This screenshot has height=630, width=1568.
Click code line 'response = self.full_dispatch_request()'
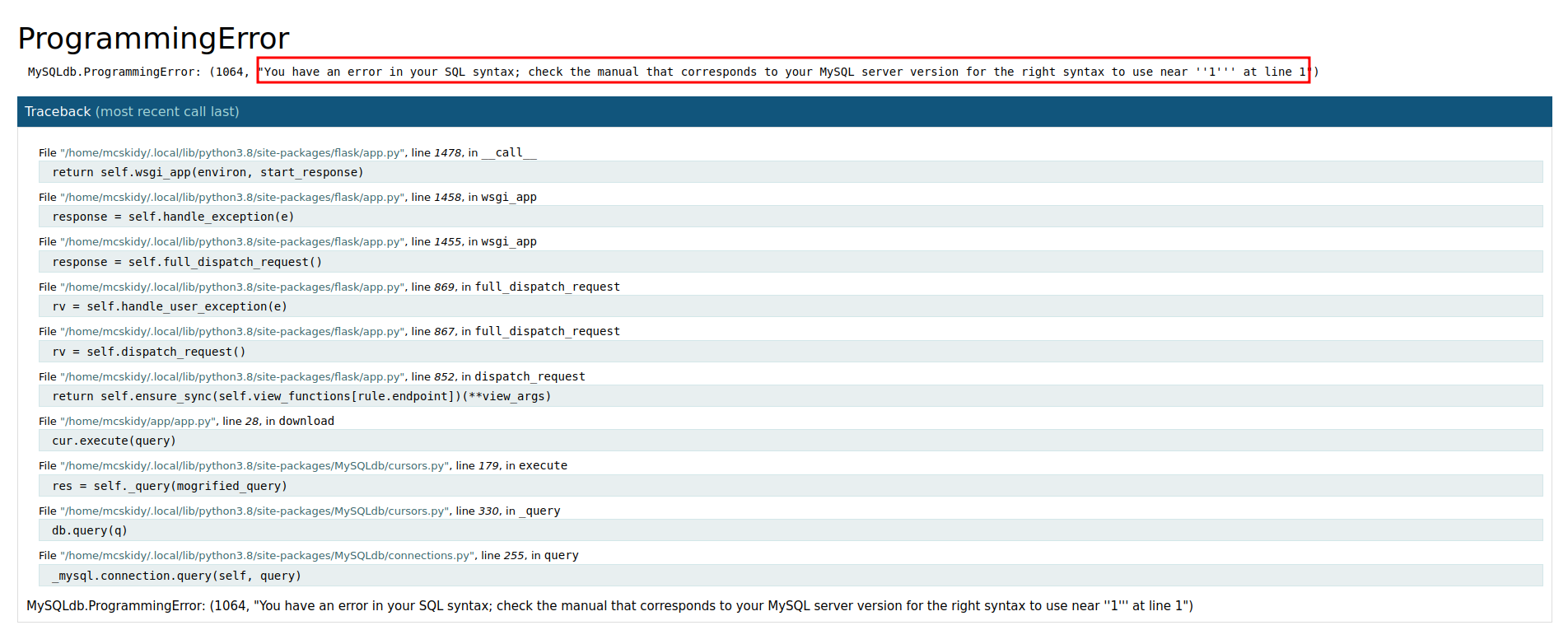point(791,262)
